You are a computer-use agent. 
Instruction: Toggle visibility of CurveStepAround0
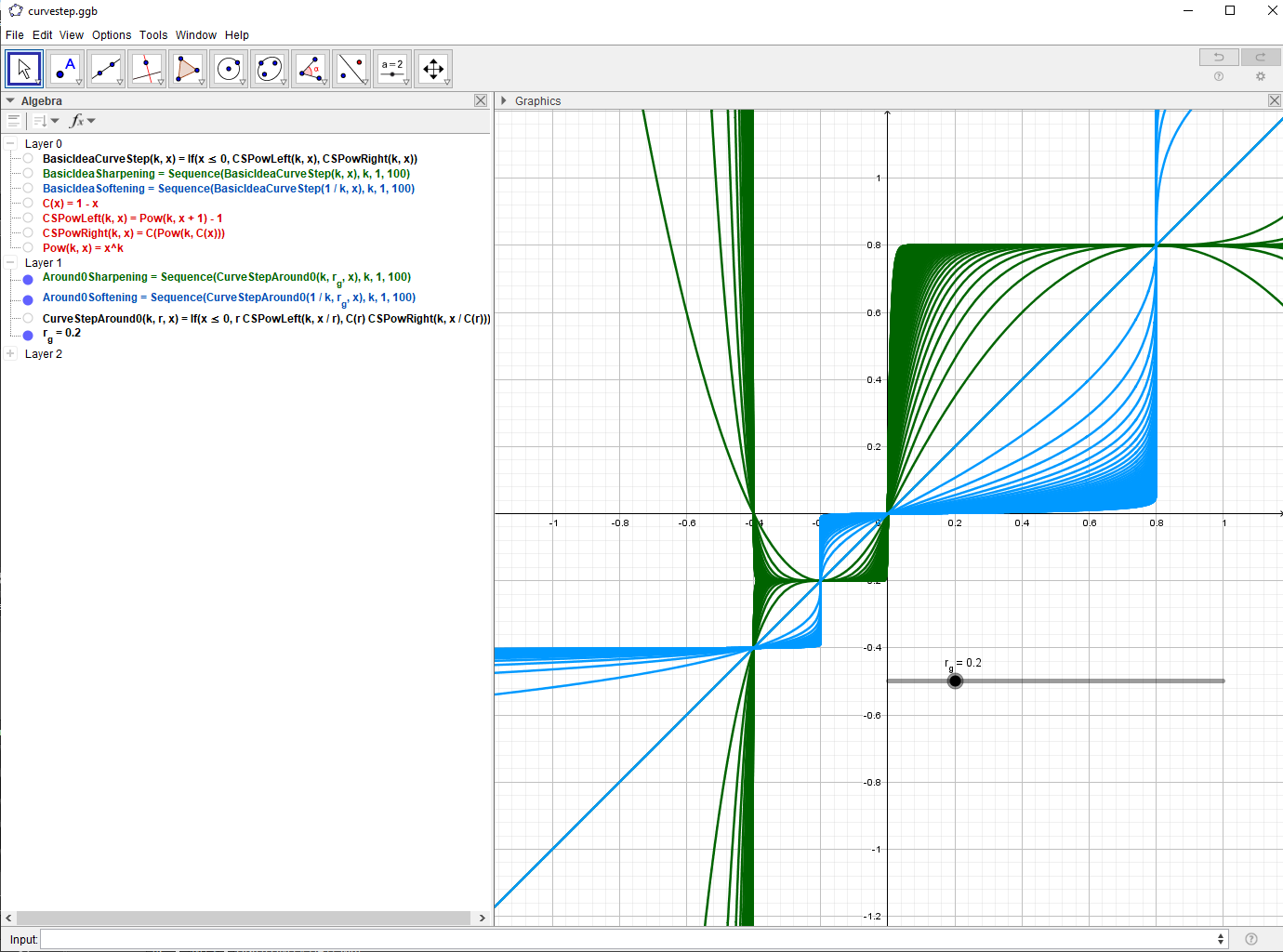(28, 319)
